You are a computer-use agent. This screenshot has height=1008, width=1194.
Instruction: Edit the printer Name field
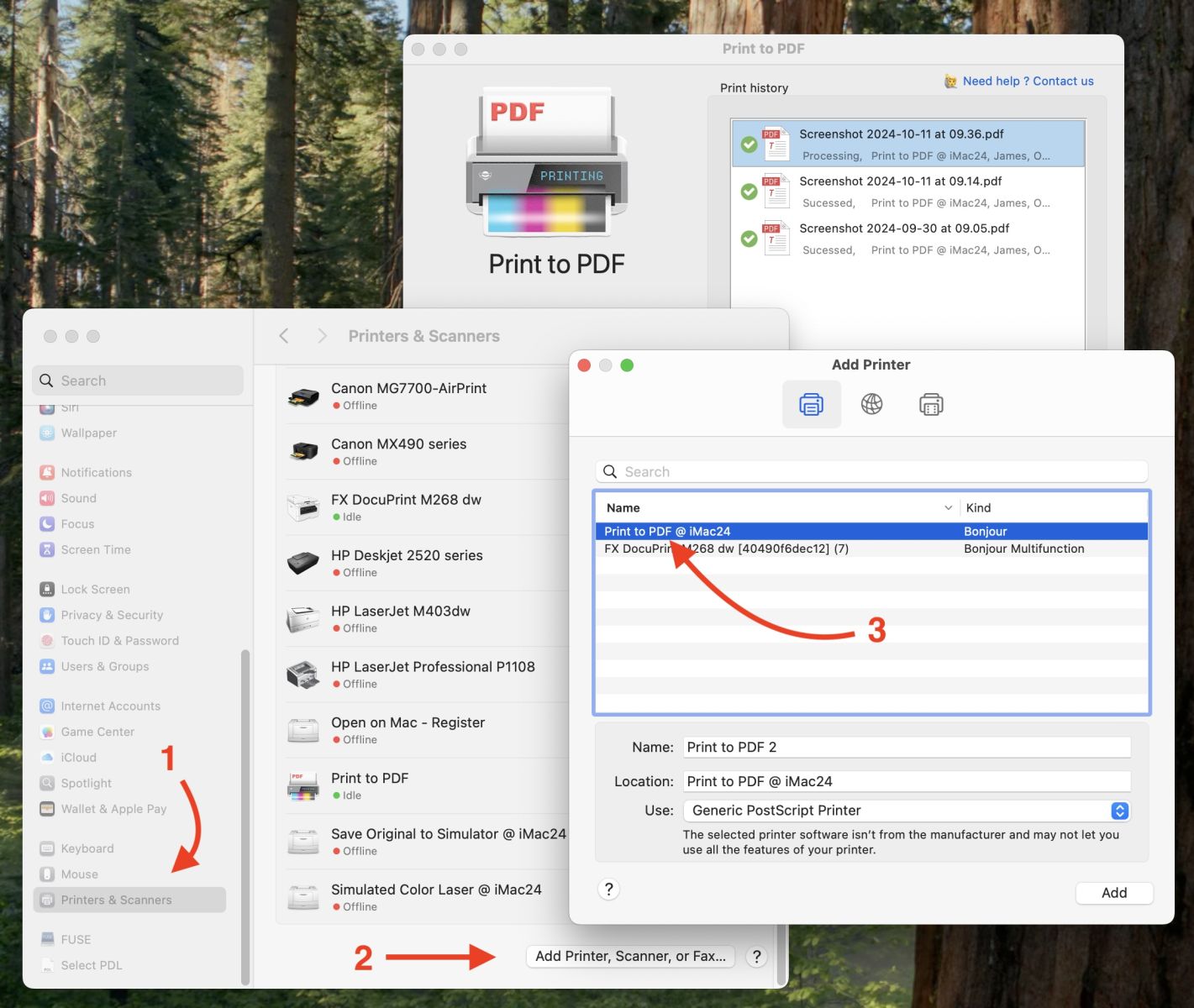pos(907,748)
